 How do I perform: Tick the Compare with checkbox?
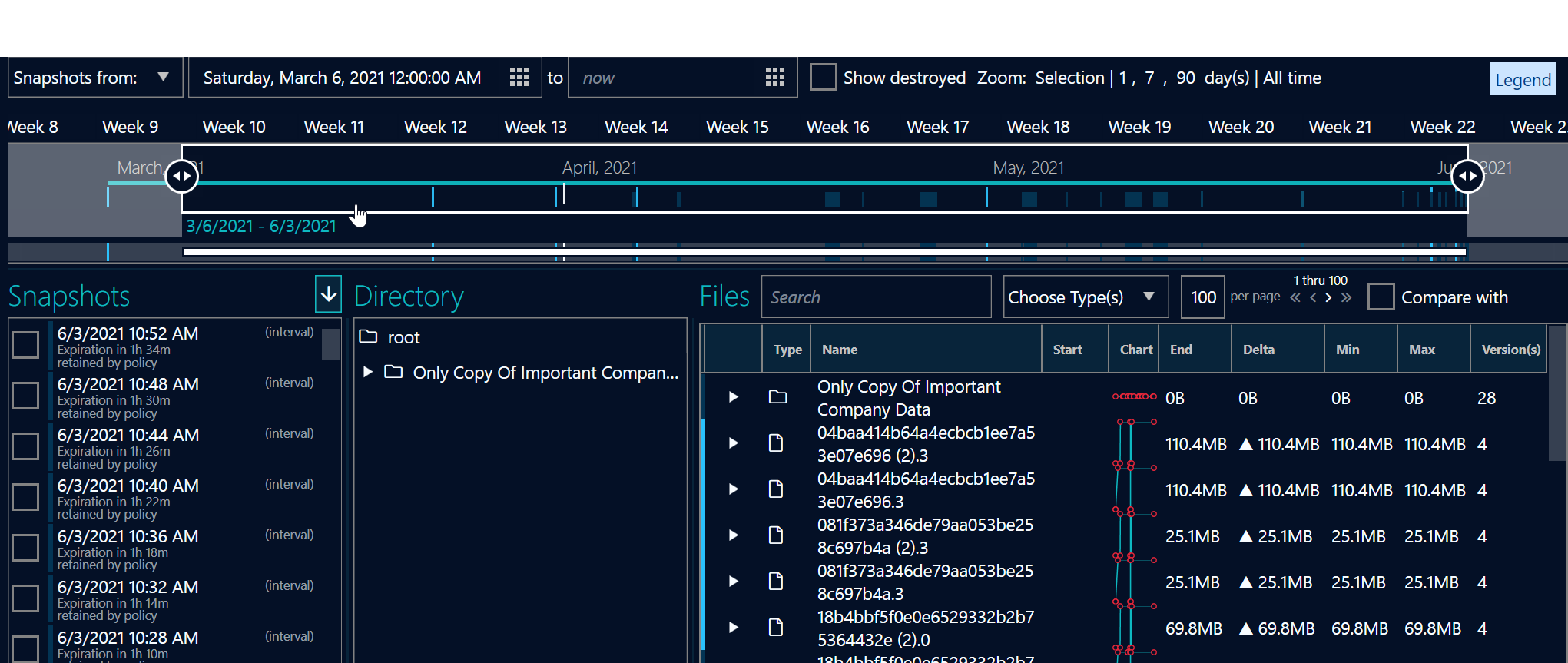tap(1381, 297)
